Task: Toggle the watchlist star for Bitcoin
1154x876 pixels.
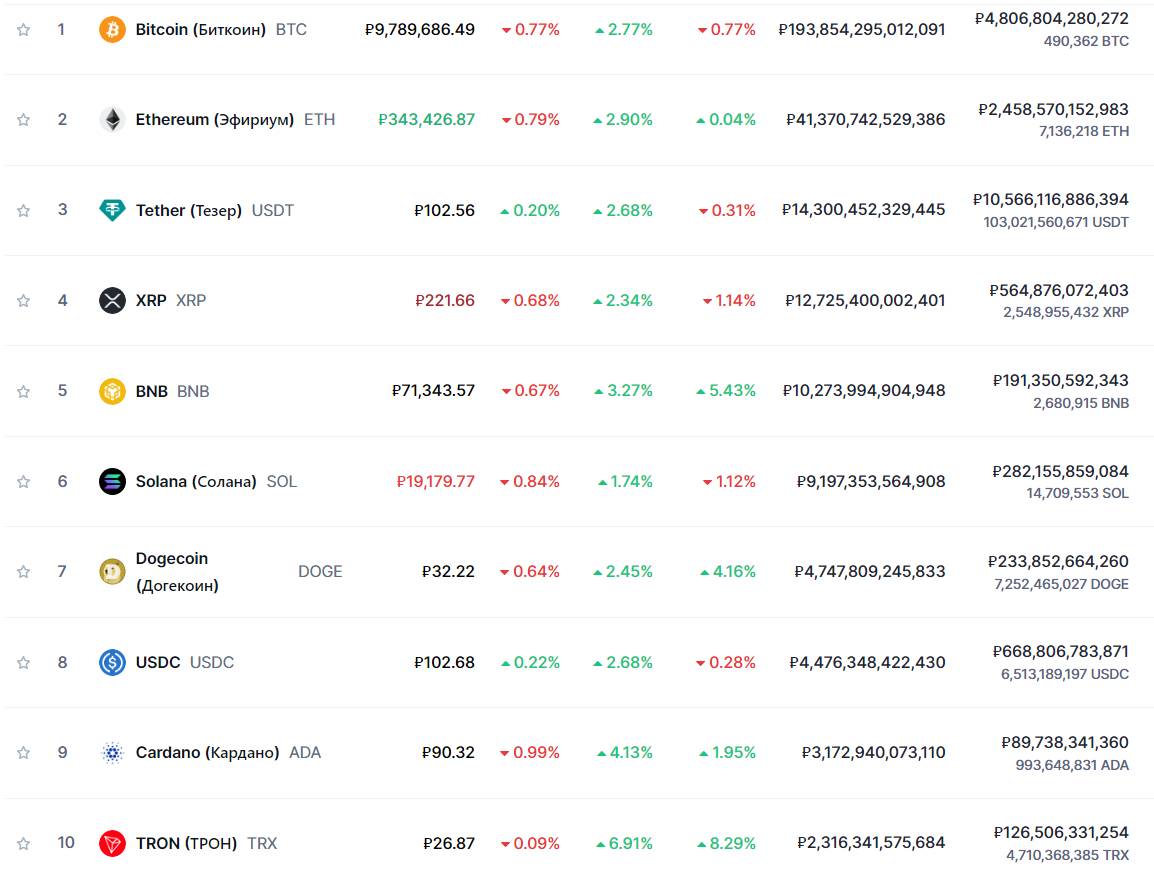Action: pos(24,30)
